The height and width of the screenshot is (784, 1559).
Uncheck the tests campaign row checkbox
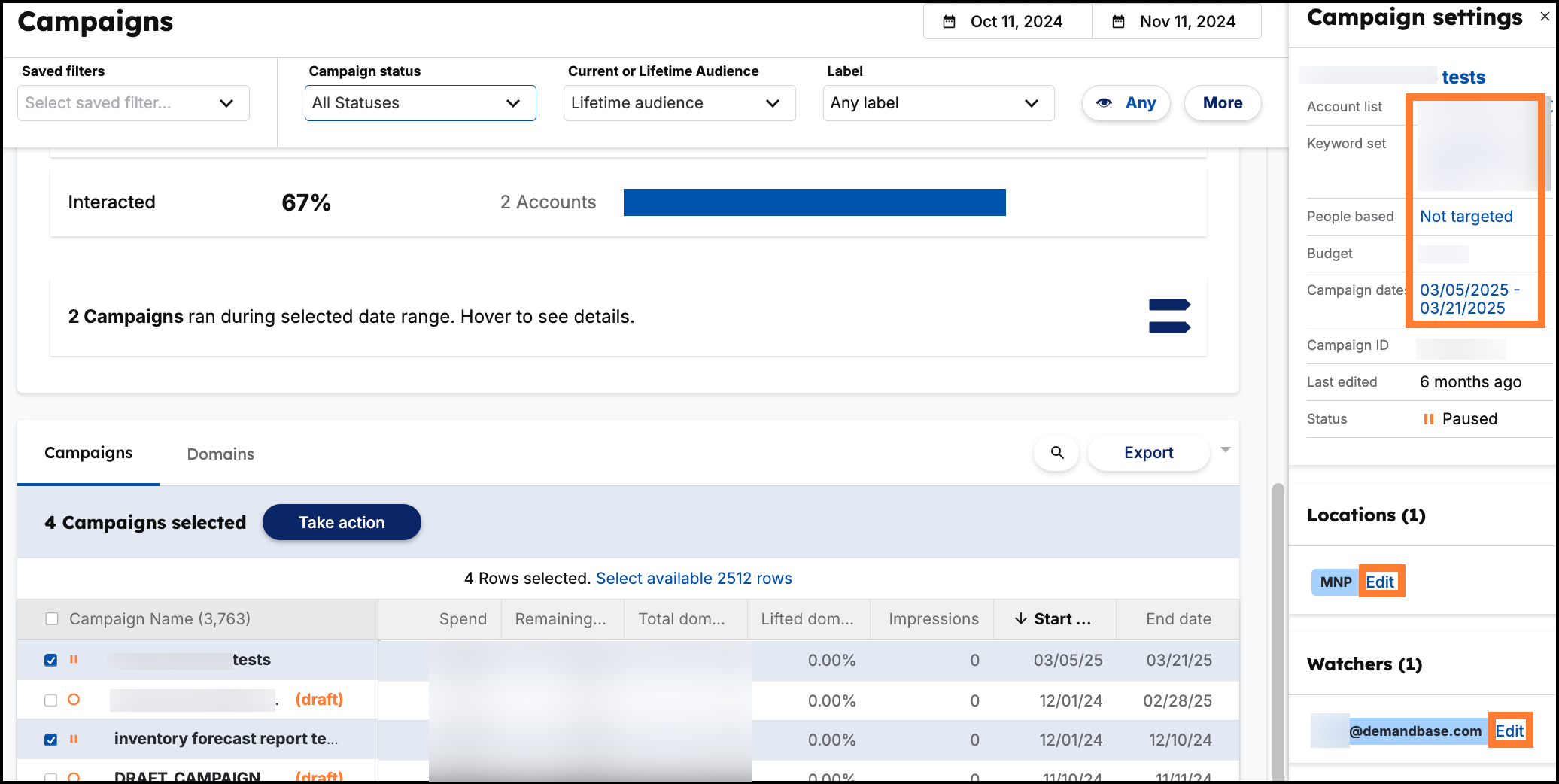click(x=51, y=660)
